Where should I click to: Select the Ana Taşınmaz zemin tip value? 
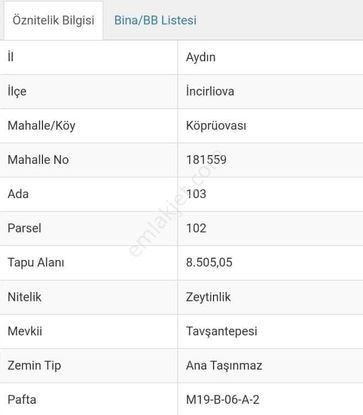click(224, 366)
